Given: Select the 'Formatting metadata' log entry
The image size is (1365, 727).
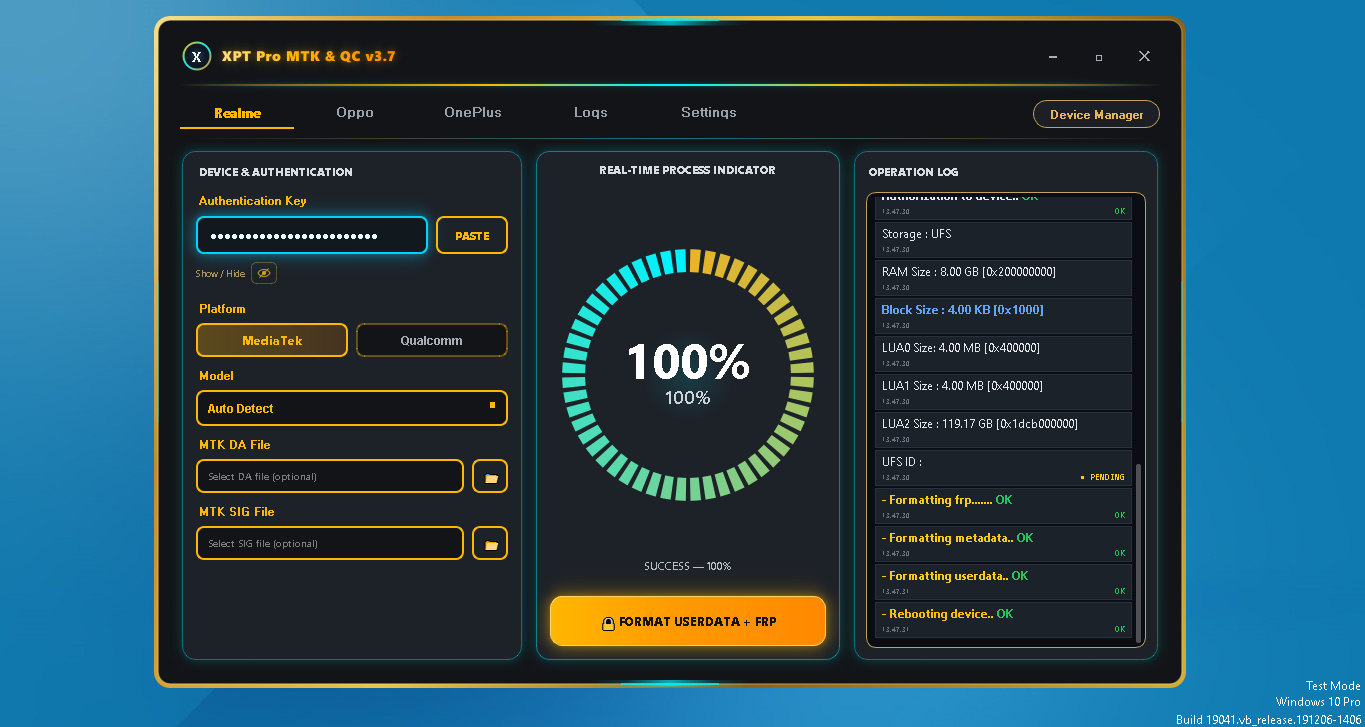Looking at the screenshot, I should pos(1003,544).
